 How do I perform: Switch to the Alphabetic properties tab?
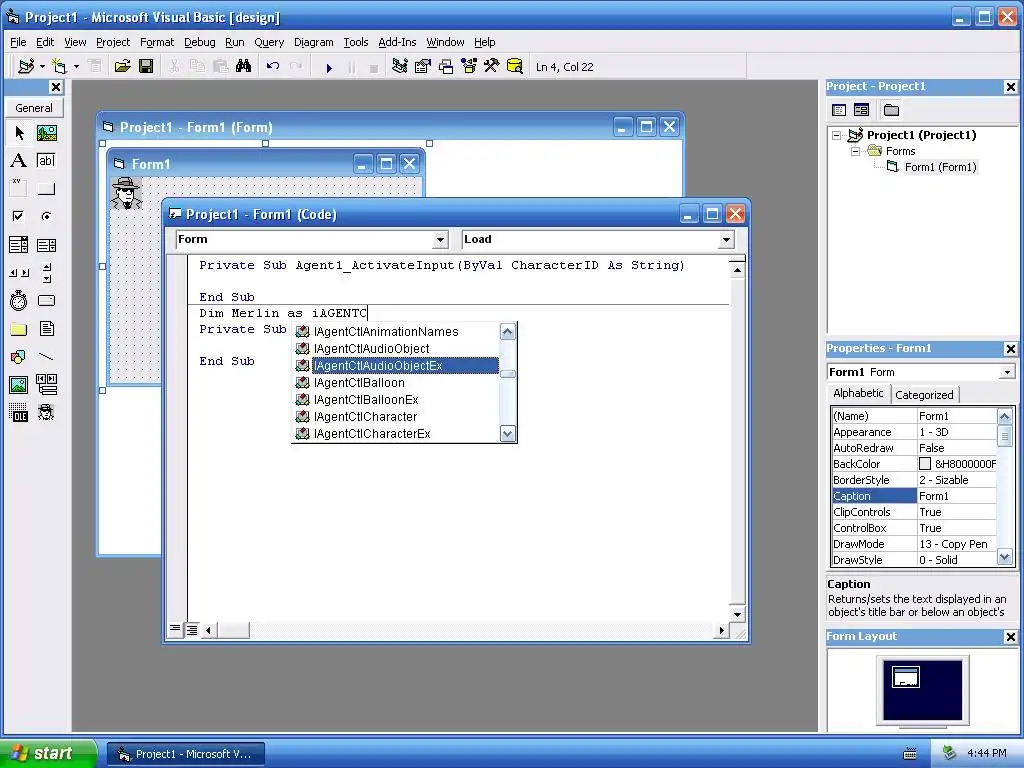(858, 393)
